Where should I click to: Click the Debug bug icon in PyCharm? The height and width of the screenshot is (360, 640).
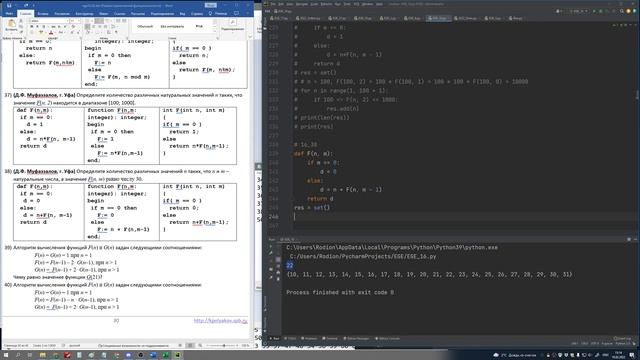[x=601, y=11]
